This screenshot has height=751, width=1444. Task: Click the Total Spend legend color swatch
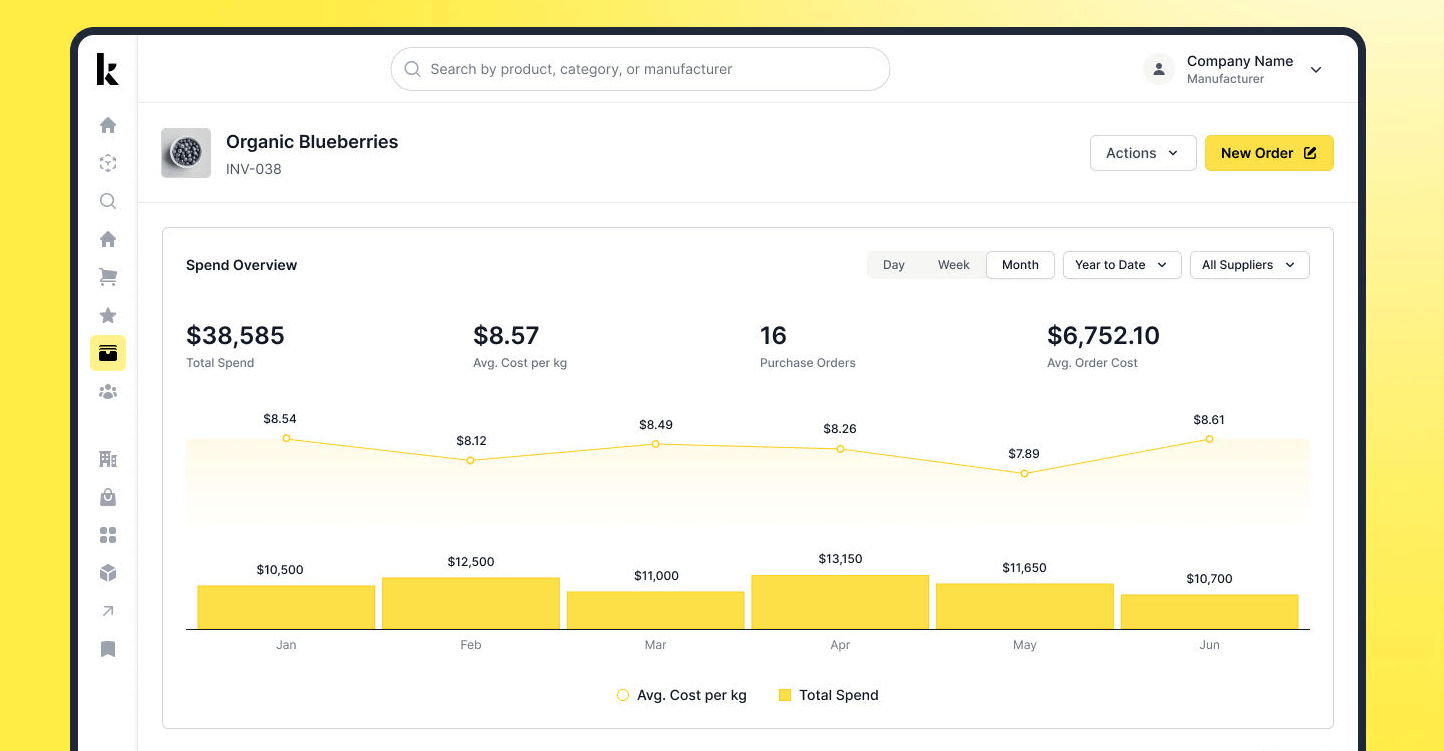(x=785, y=695)
